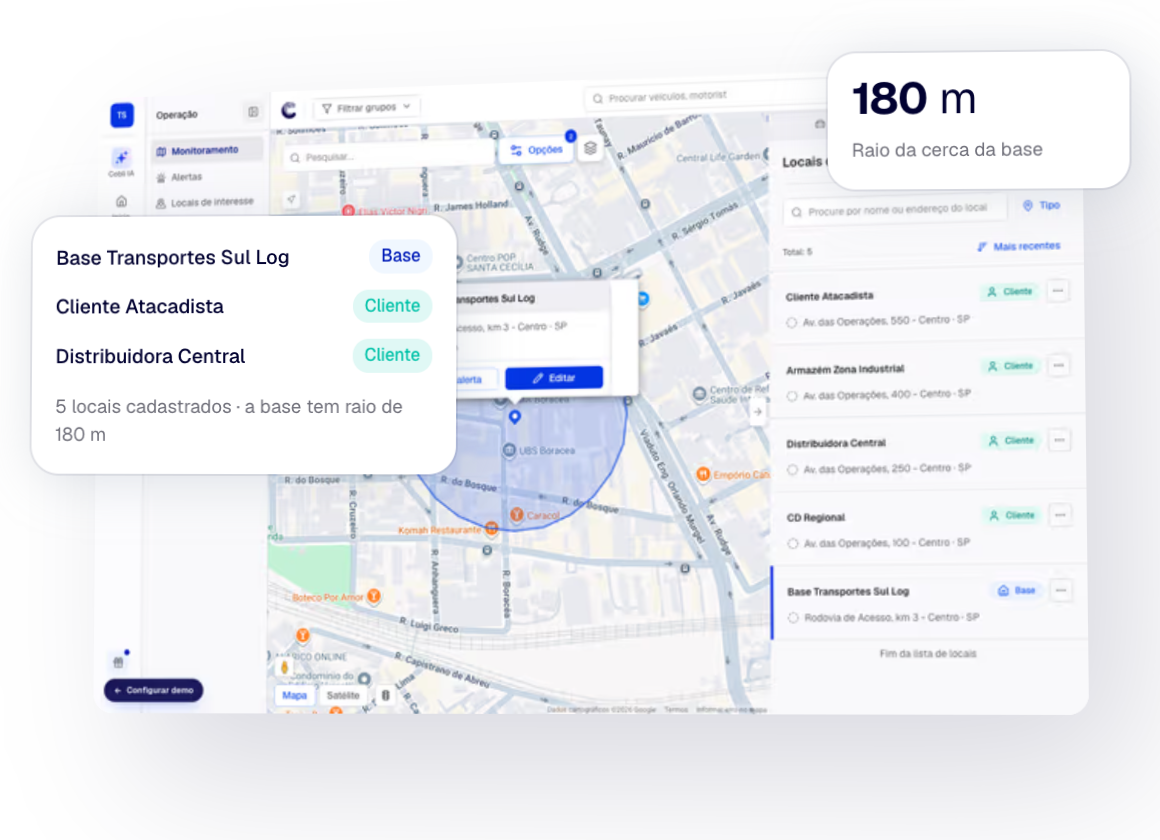Click the Pesquisar search field on the map
Viewport: 1160px width, 840px height.
[x=388, y=156]
